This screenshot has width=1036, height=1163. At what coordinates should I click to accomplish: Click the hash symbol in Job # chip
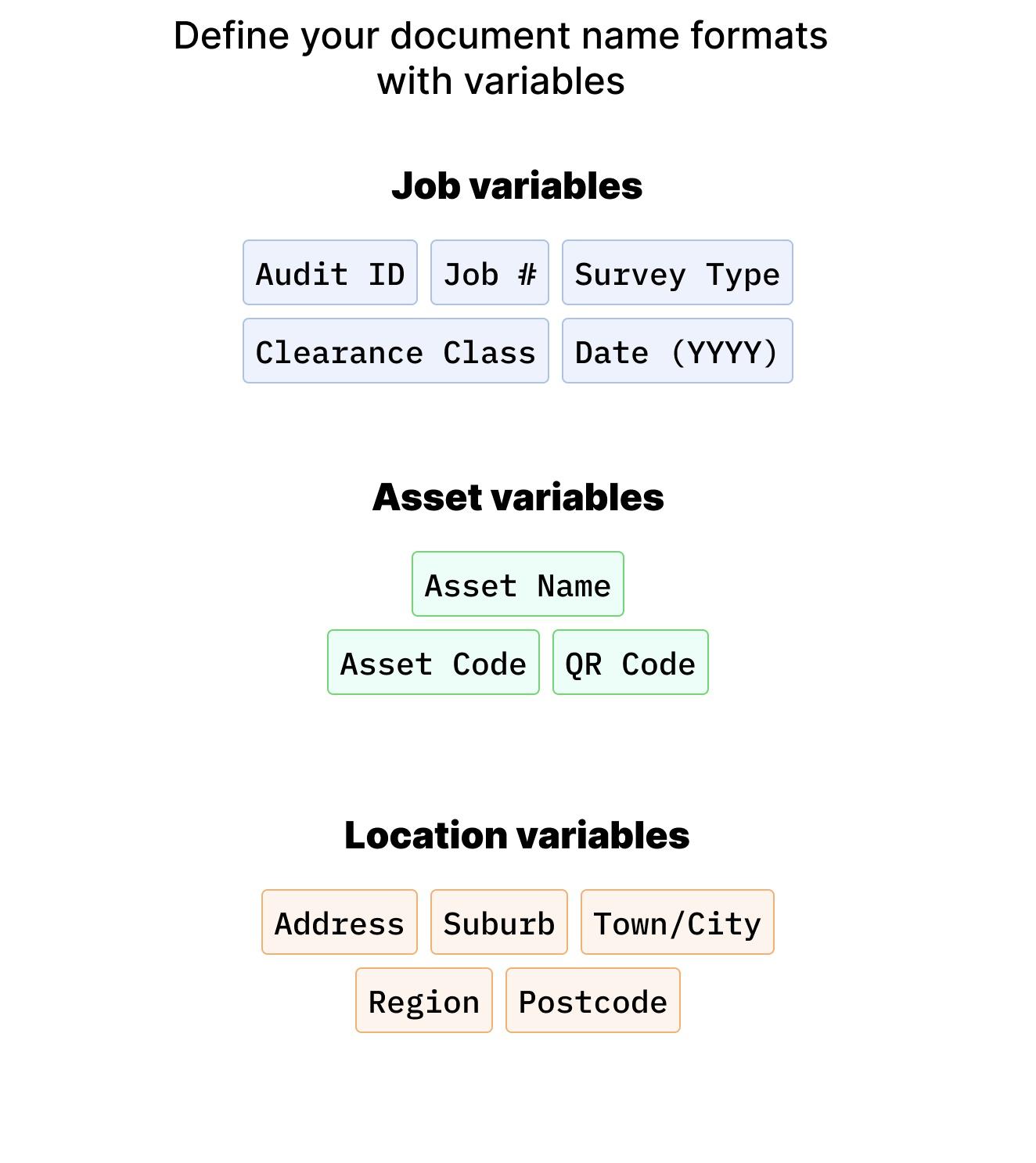click(x=527, y=274)
